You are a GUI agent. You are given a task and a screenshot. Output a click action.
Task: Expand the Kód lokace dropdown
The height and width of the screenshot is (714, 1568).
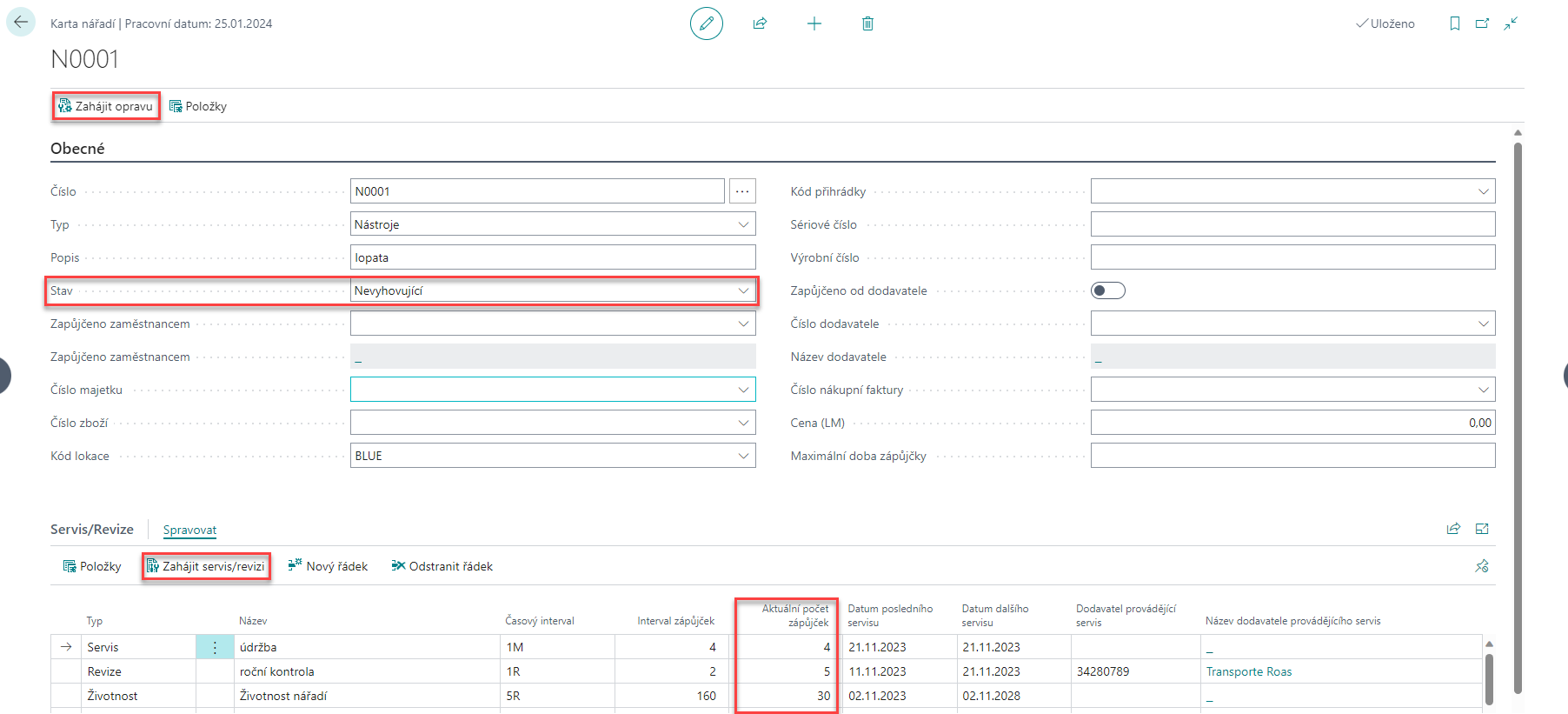tap(743, 456)
